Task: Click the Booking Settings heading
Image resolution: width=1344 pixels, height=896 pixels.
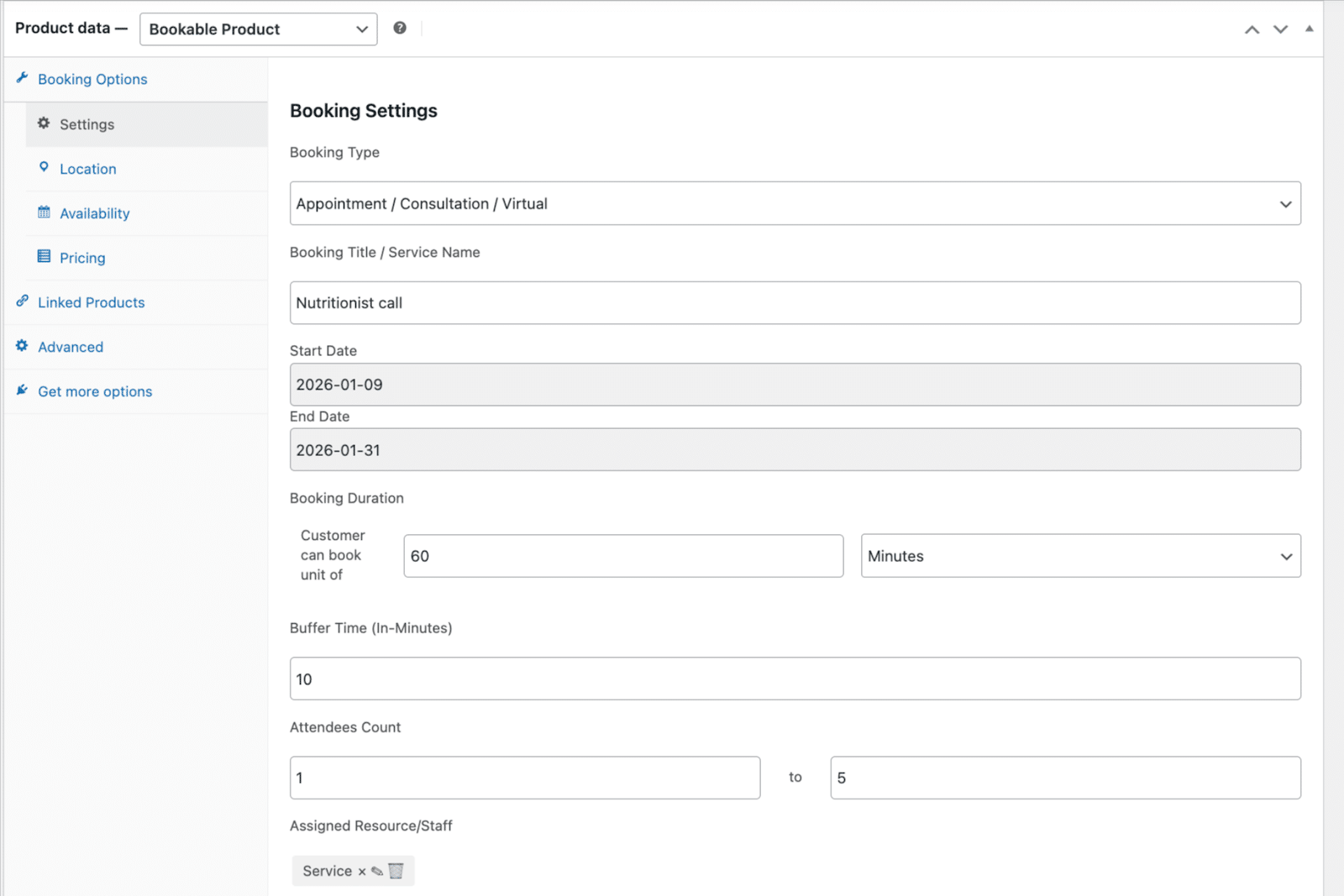Action: tap(364, 111)
